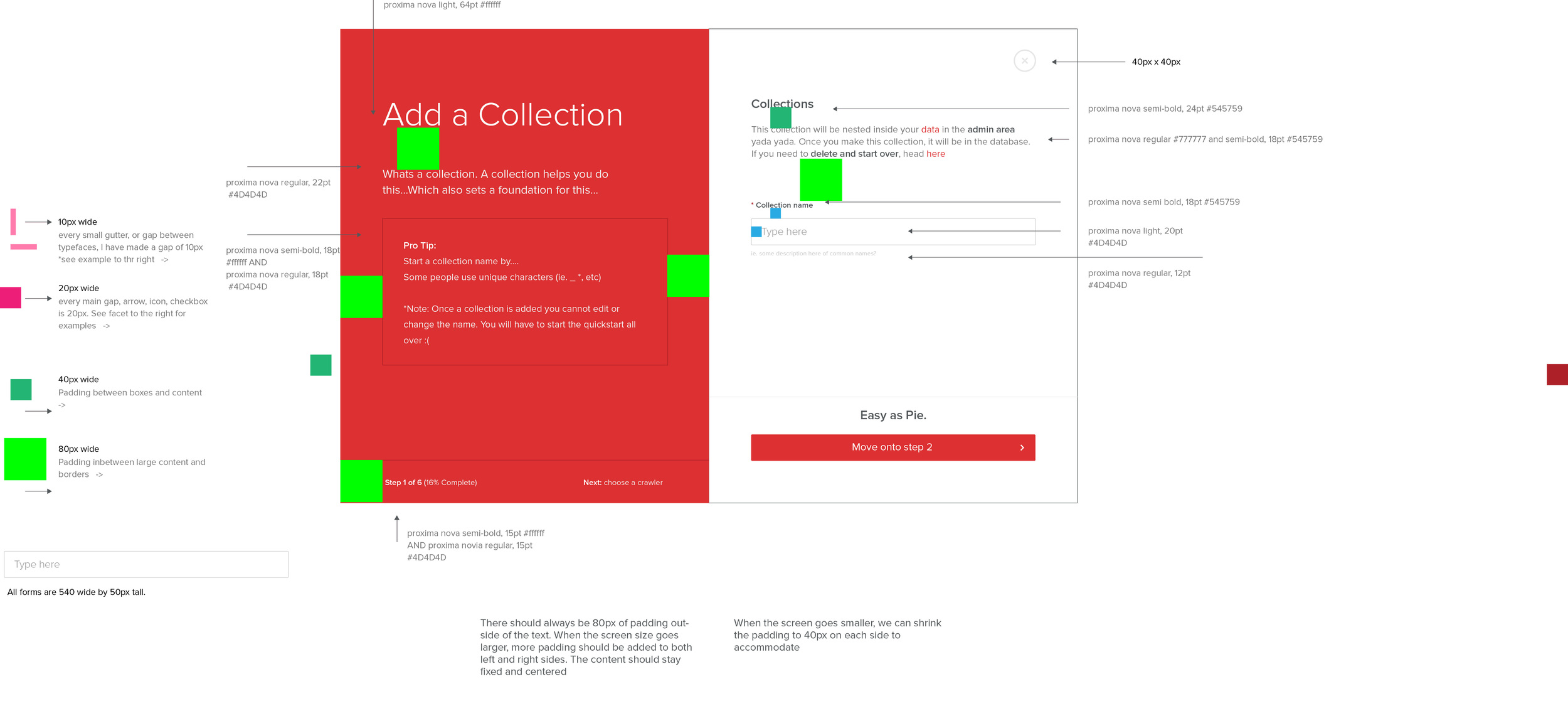Click "proxima nova regular, 12pt" note
This screenshot has height=706, width=1568.
pos(1139,279)
